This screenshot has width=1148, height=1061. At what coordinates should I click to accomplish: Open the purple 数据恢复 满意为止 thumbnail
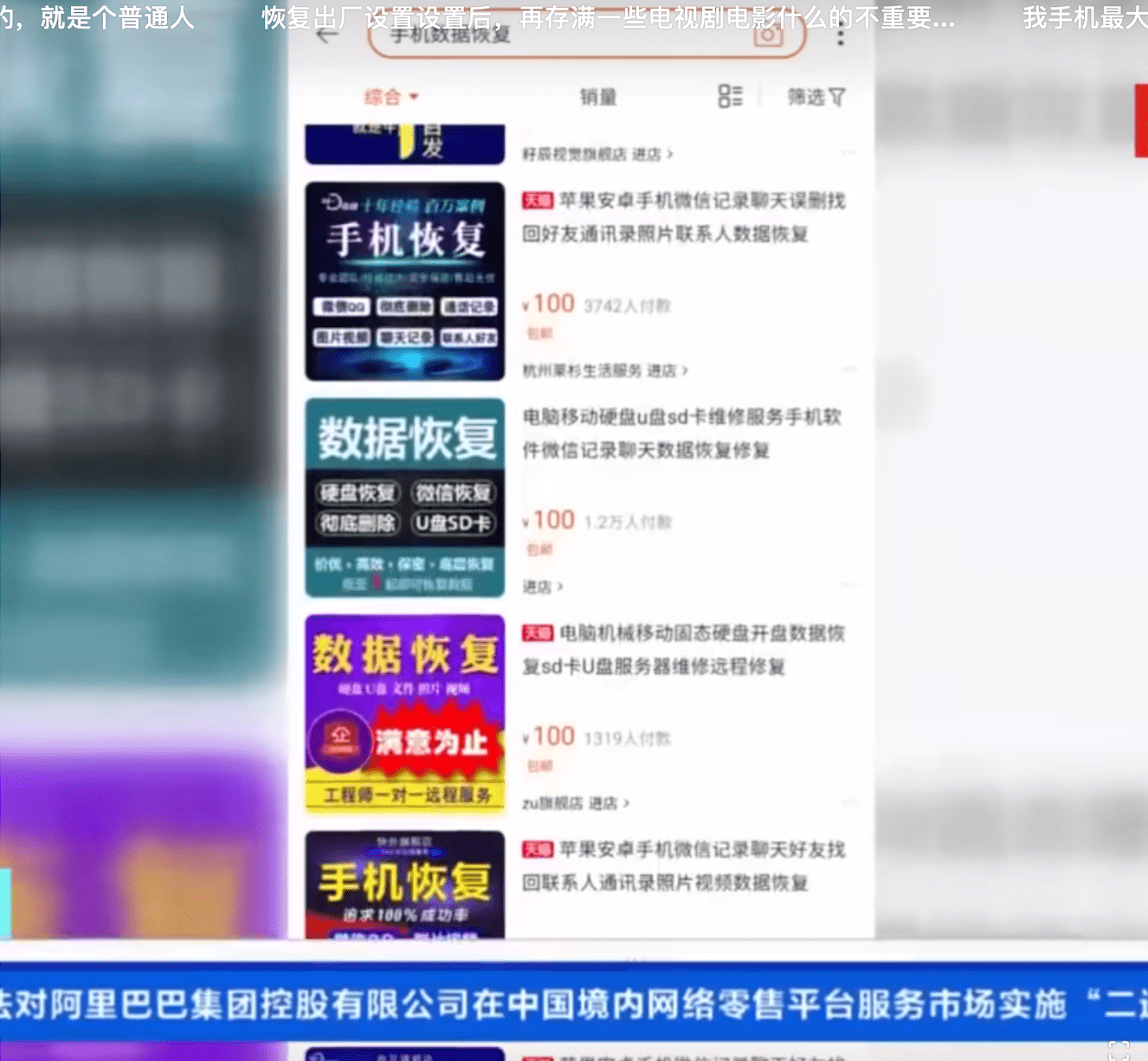pyautogui.click(x=405, y=714)
